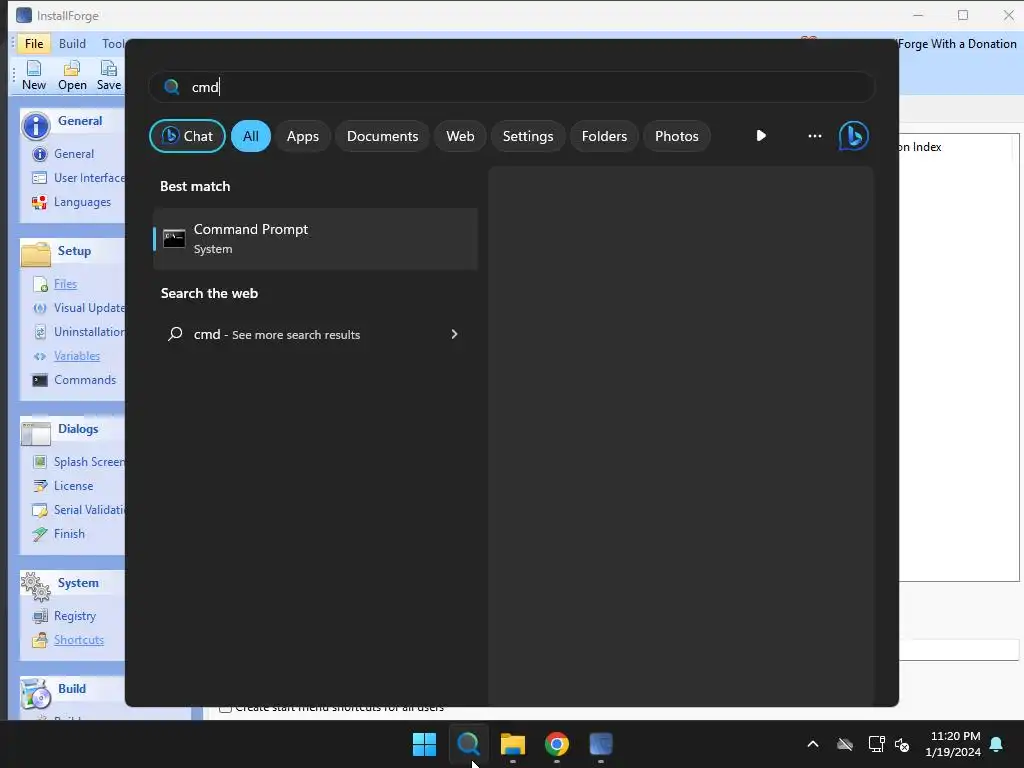Select the Photos filter tab
The width and height of the screenshot is (1024, 768).
coord(677,136)
